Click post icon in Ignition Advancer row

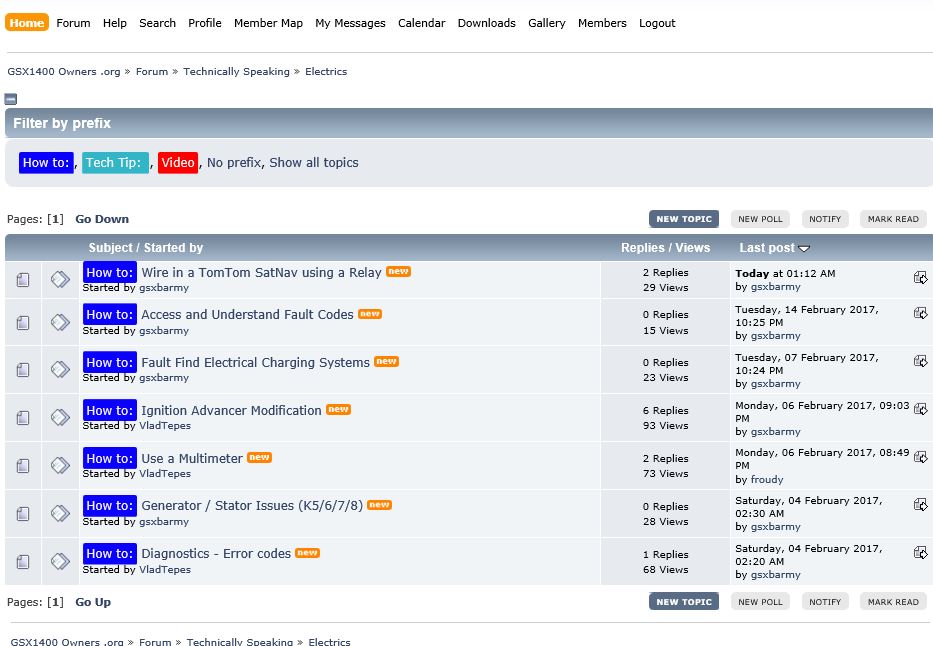pyautogui.click(x=60, y=417)
